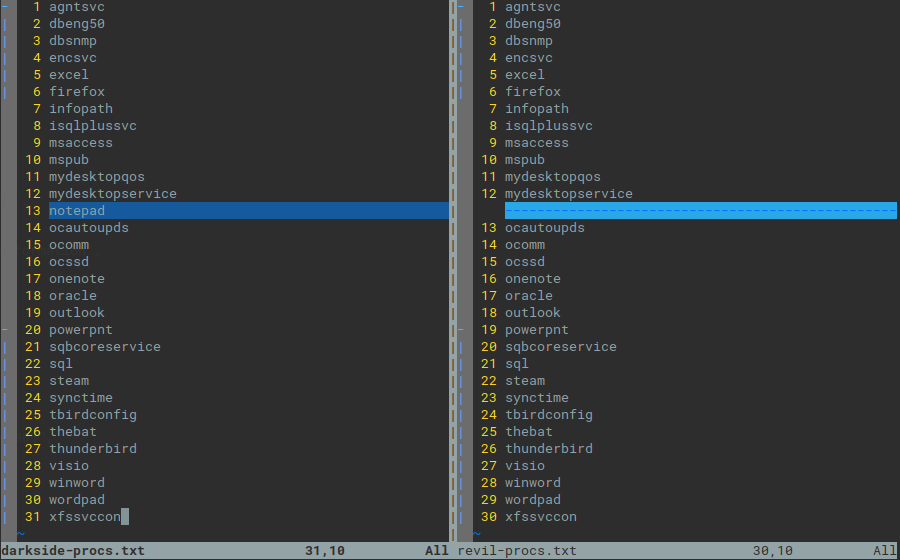Click mydesktopqos in the darkside-procs.txt pane

click(97, 177)
